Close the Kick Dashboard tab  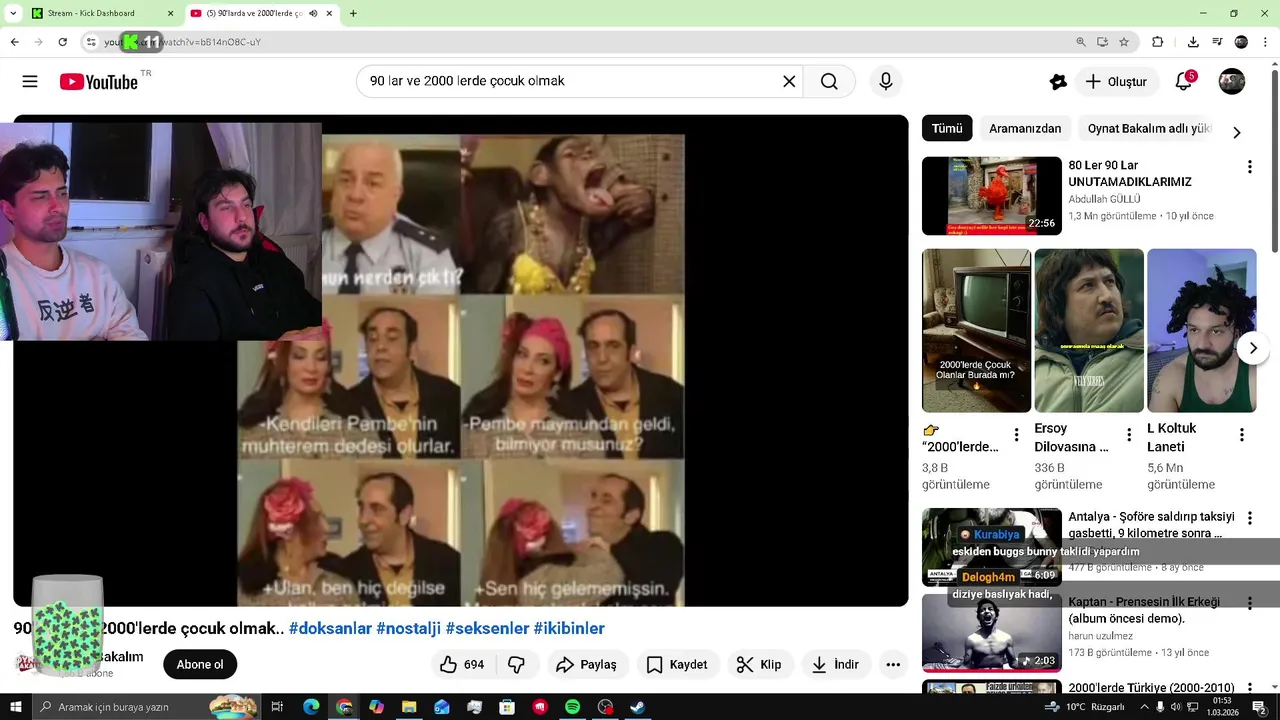point(170,13)
